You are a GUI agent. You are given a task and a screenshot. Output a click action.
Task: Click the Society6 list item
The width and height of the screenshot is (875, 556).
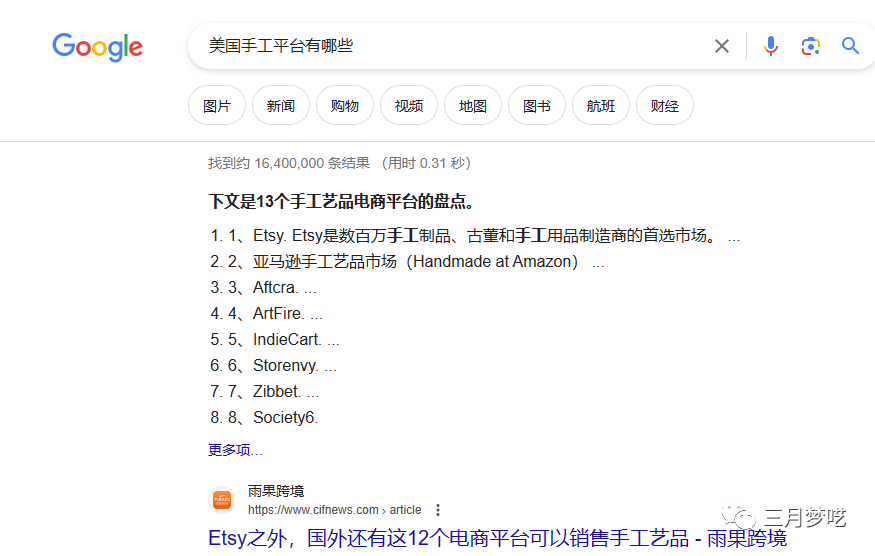coord(264,417)
